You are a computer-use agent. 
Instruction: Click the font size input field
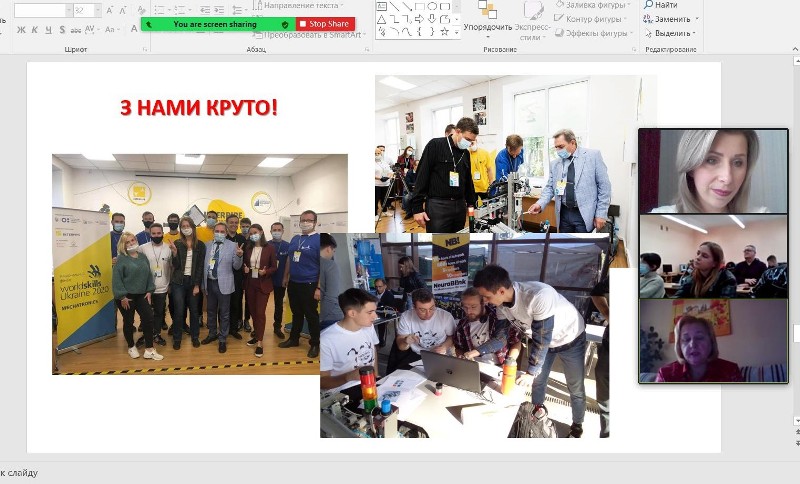[x=84, y=10]
